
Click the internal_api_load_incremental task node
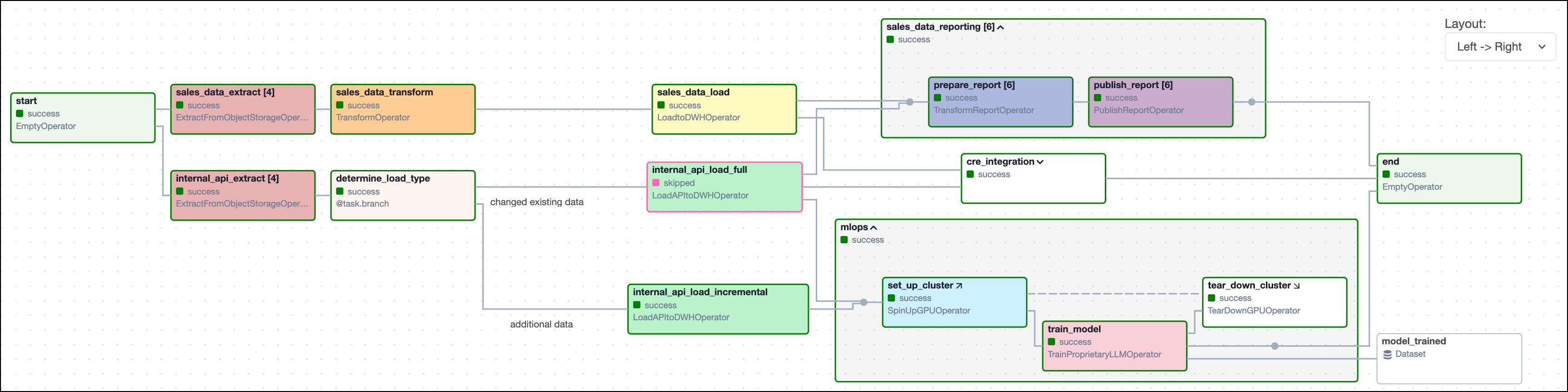[x=718, y=309]
